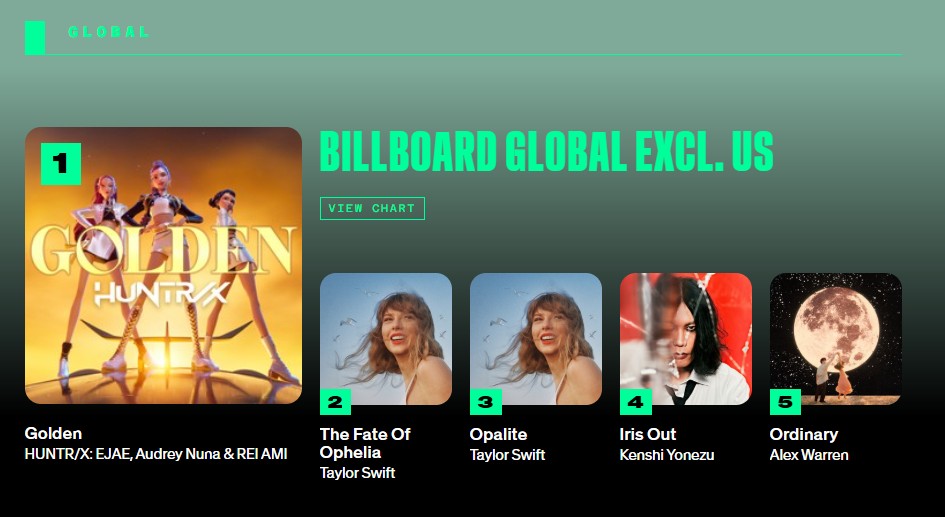
Task: Open the Iris Out title link
Action: 648,434
